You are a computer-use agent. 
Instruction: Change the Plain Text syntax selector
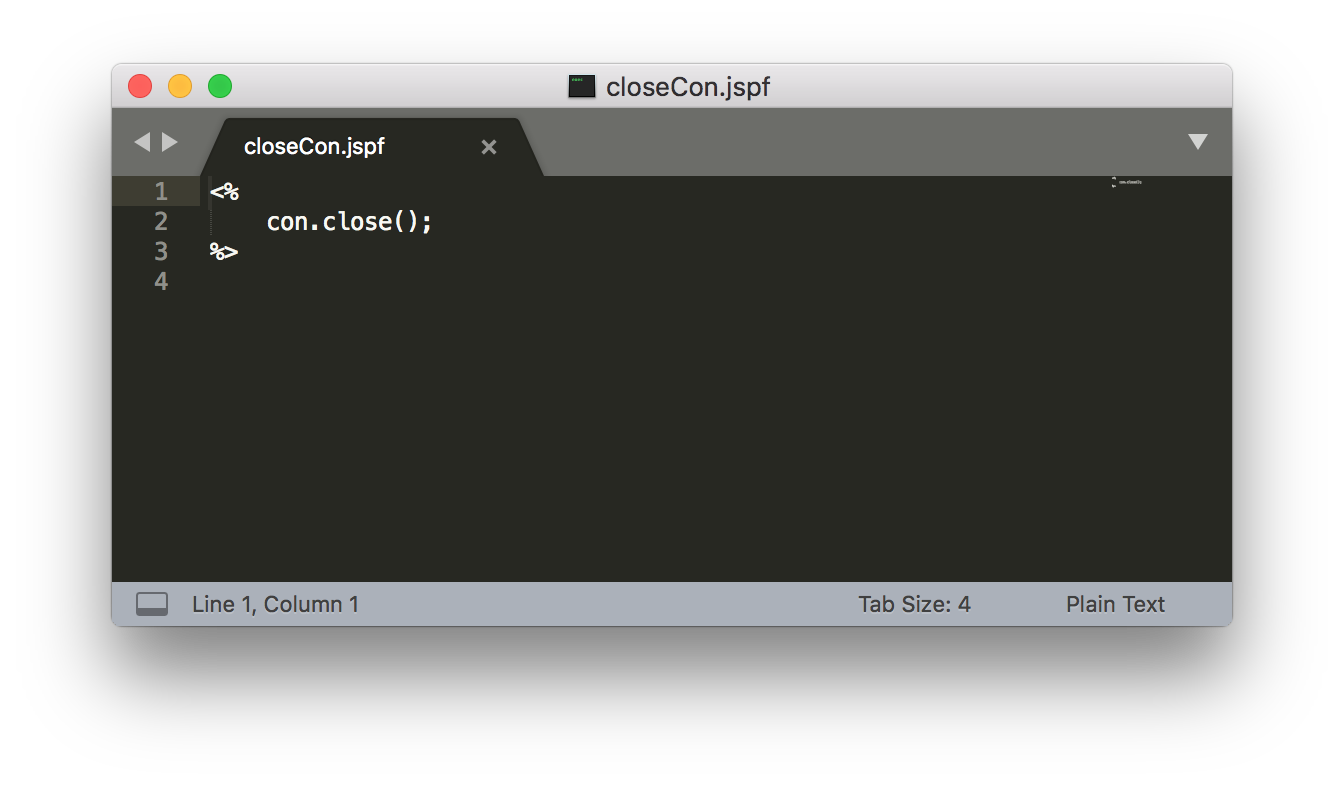tap(1115, 604)
